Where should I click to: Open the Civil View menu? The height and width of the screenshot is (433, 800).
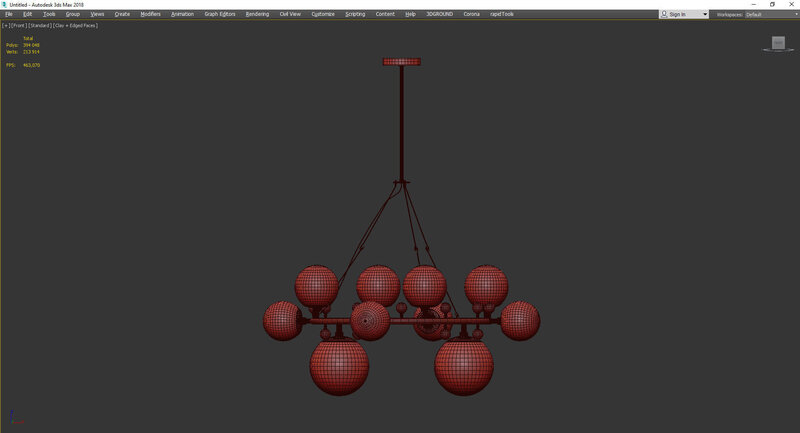[x=289, y=14]
